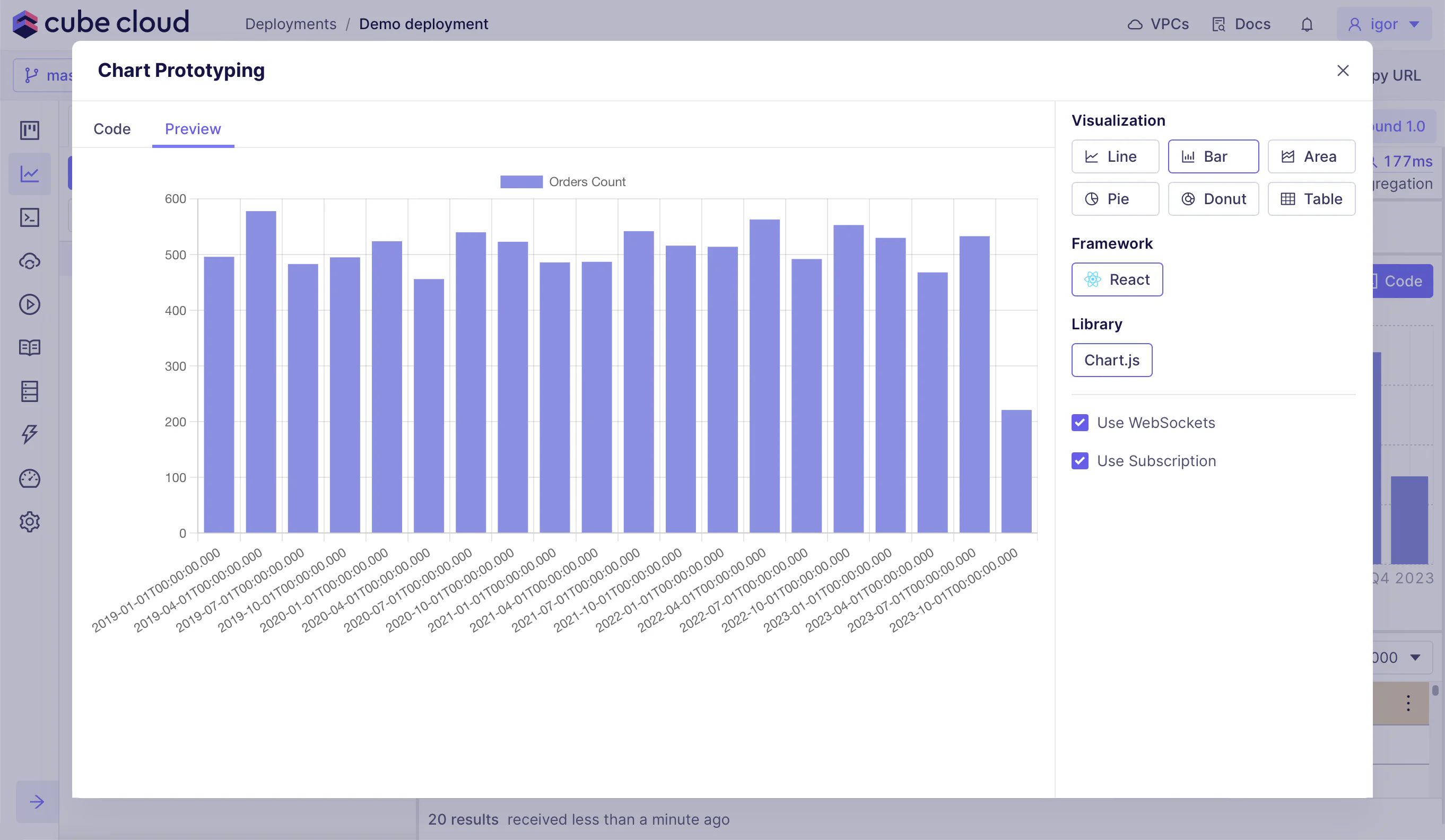The width and height of the screenshot is (1445, 840).
Task: Click the lightning bolt sidebar icon
Action: 29,435
